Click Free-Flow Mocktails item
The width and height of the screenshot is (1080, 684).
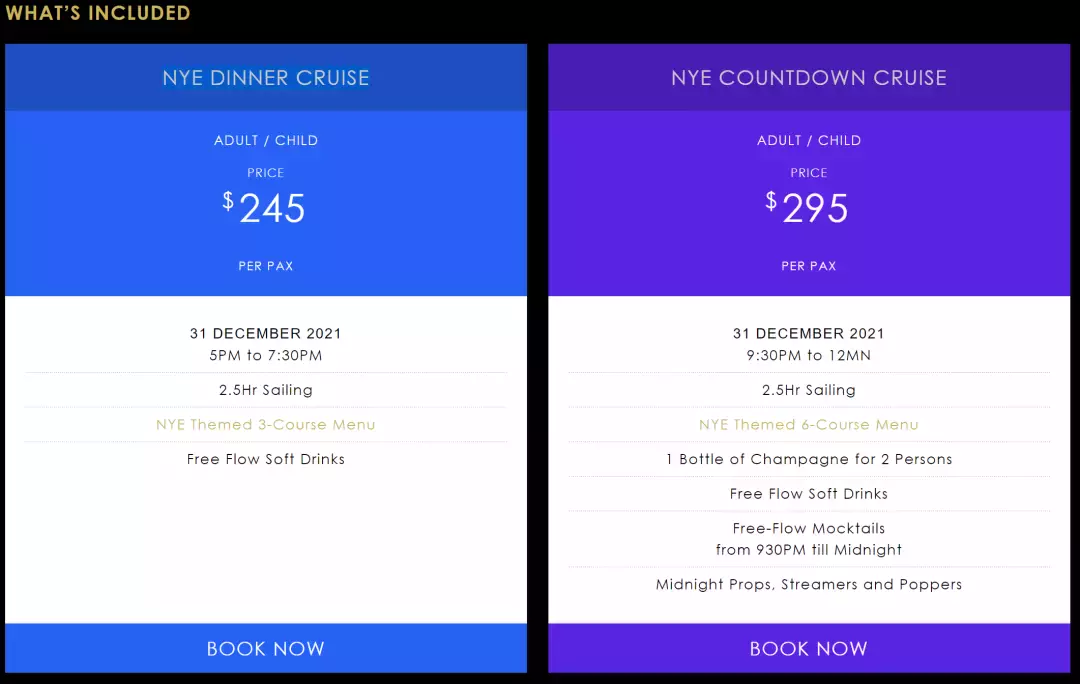(x=808, y=529)
